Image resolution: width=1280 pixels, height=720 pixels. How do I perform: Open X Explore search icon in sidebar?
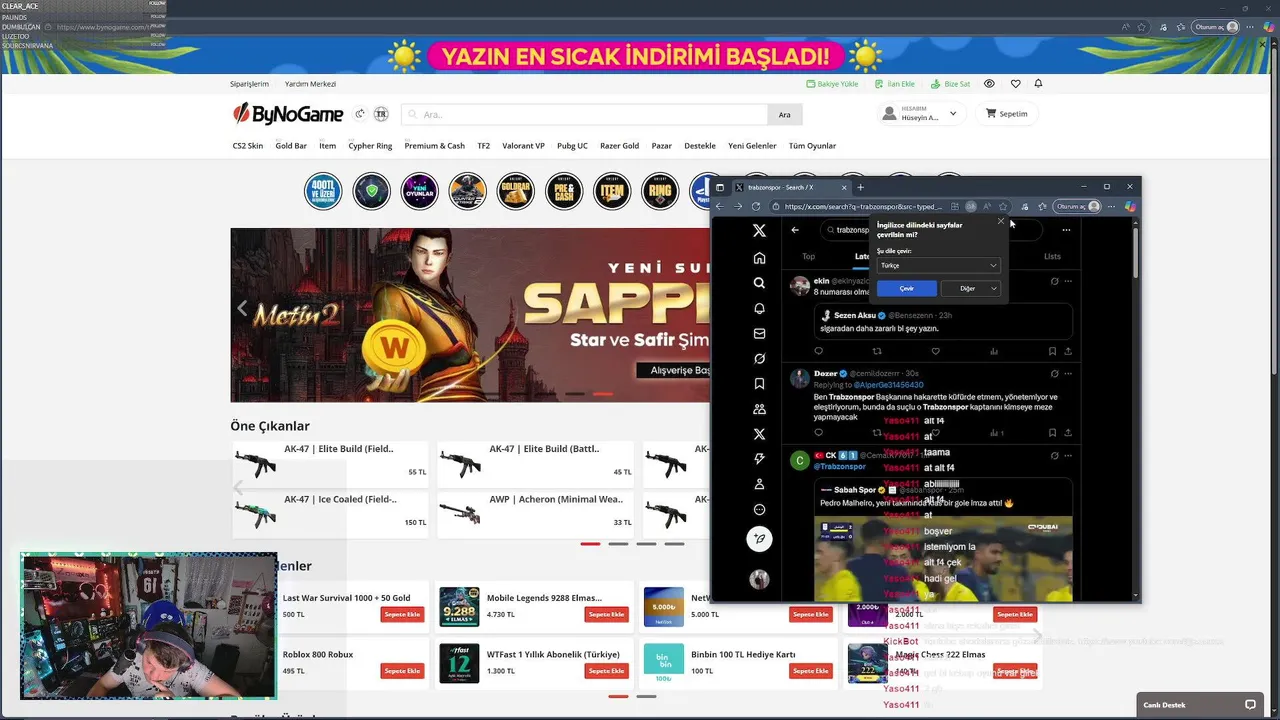coord(759,283)
